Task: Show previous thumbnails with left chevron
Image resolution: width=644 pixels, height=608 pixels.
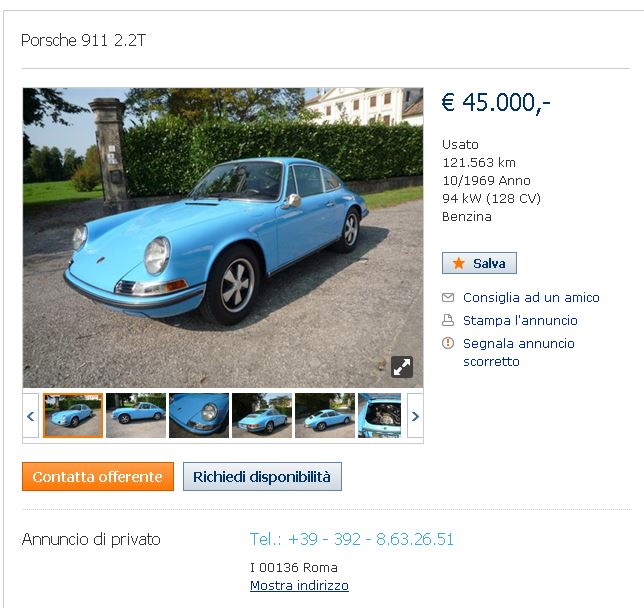Action: tap(30, 416)
